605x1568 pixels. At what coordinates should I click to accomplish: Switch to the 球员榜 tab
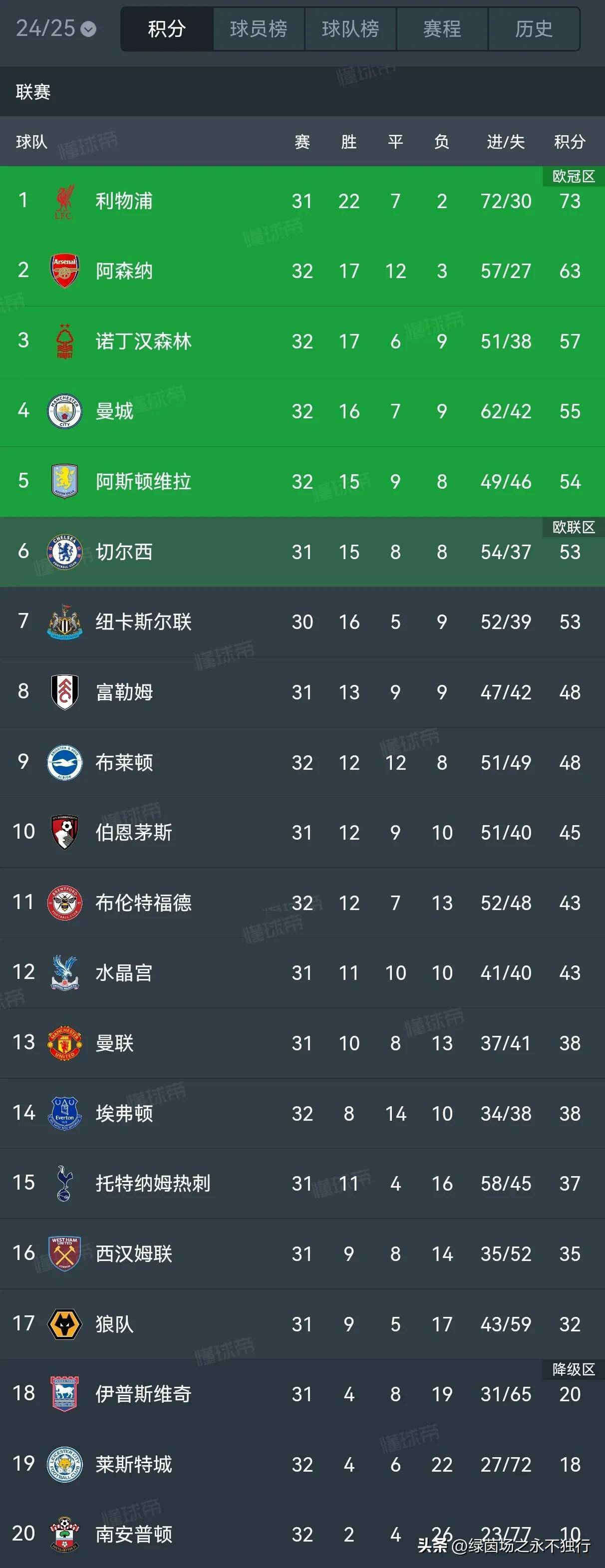(x=258, y=27)
